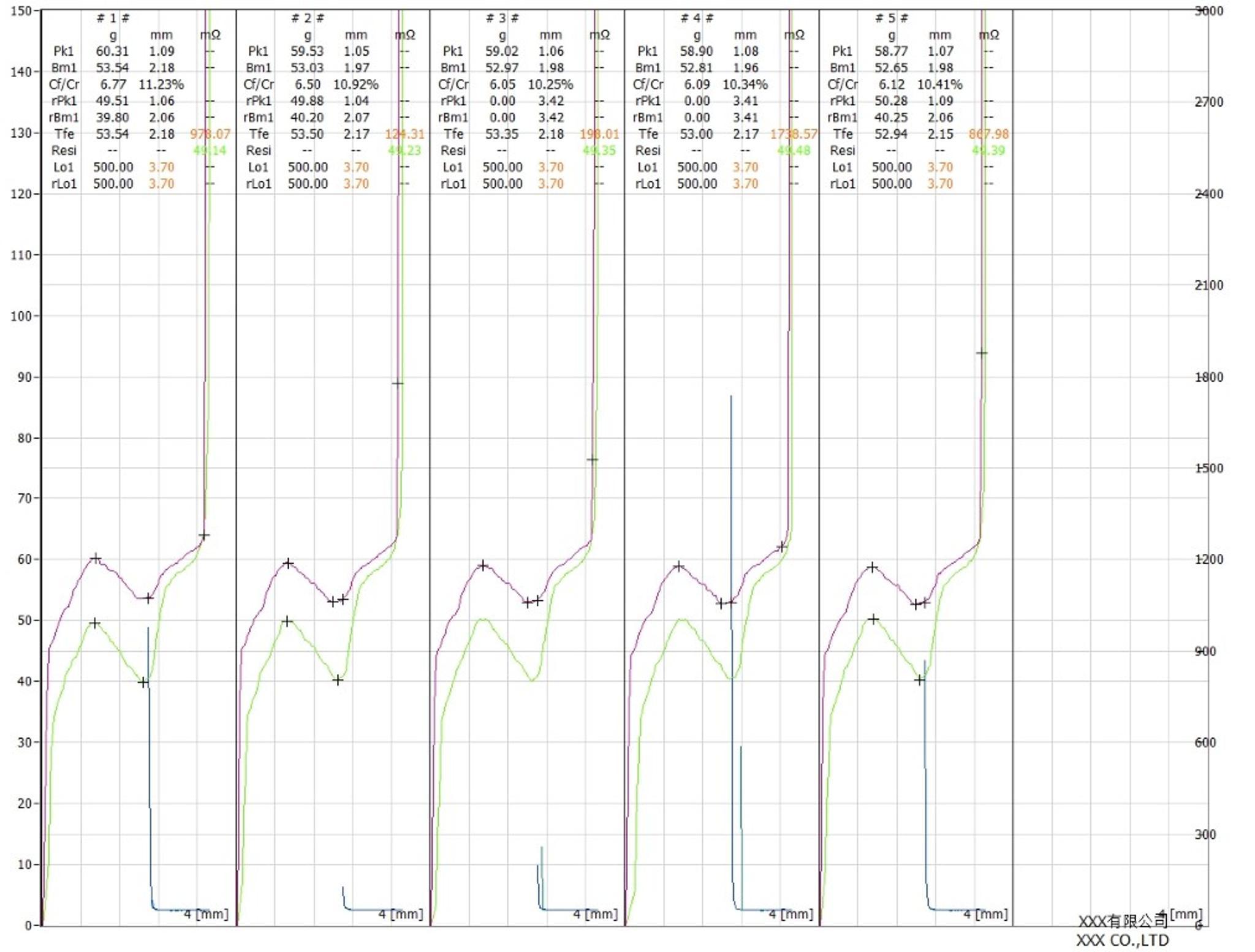Select Pk1 value 60.31 in panel 1
The height and width of the screenshot is (952, 1255).
pyautogui.click(x=113, y=51)
